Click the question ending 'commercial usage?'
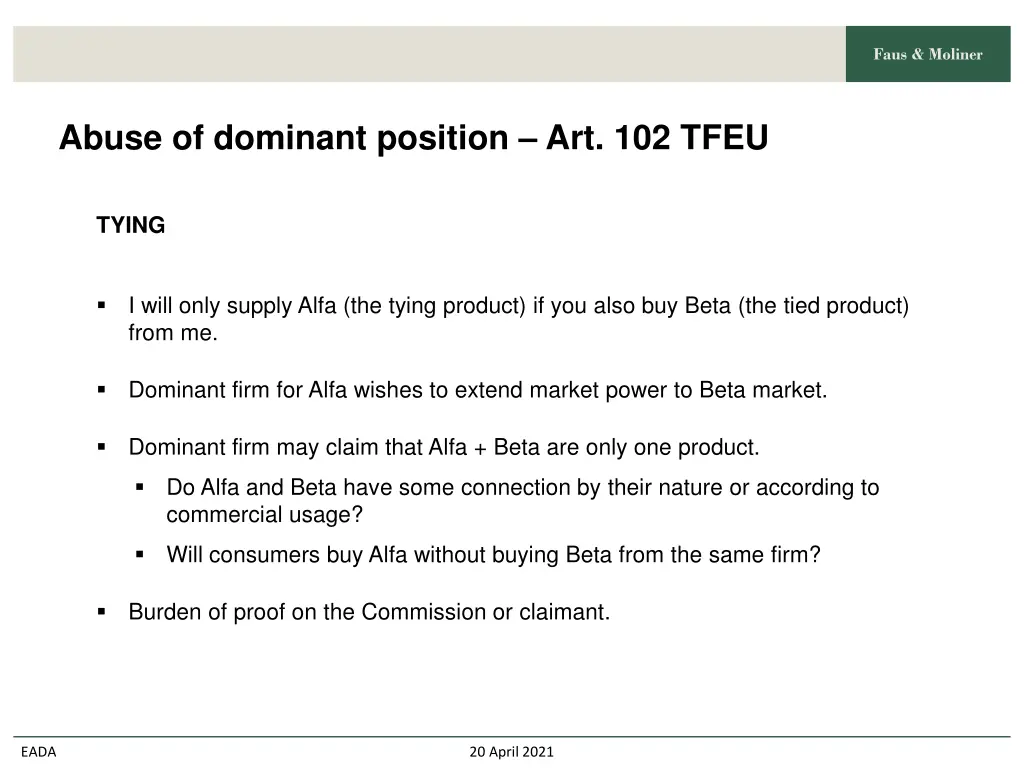The width and height of the screenshot is (1024, 768). [x=522, y=501]
